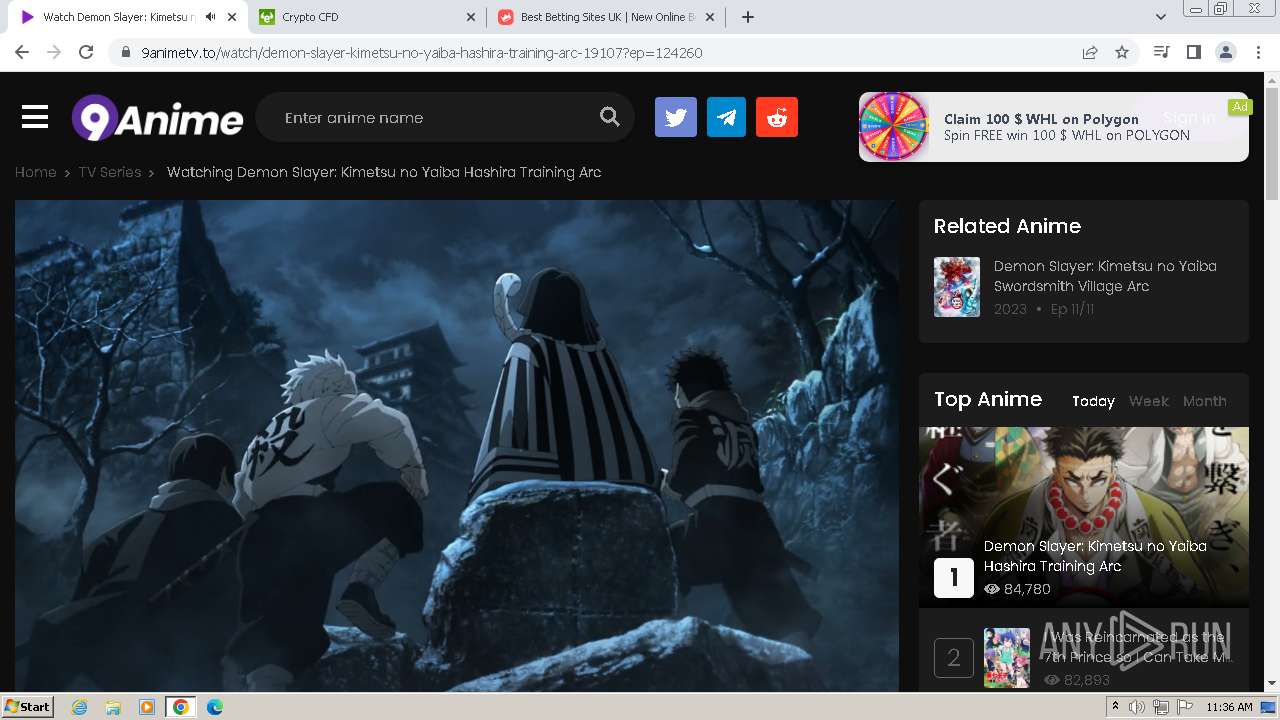Show Top Anime for the Month
This screenshot has height=720, width=1280.
1205,401
